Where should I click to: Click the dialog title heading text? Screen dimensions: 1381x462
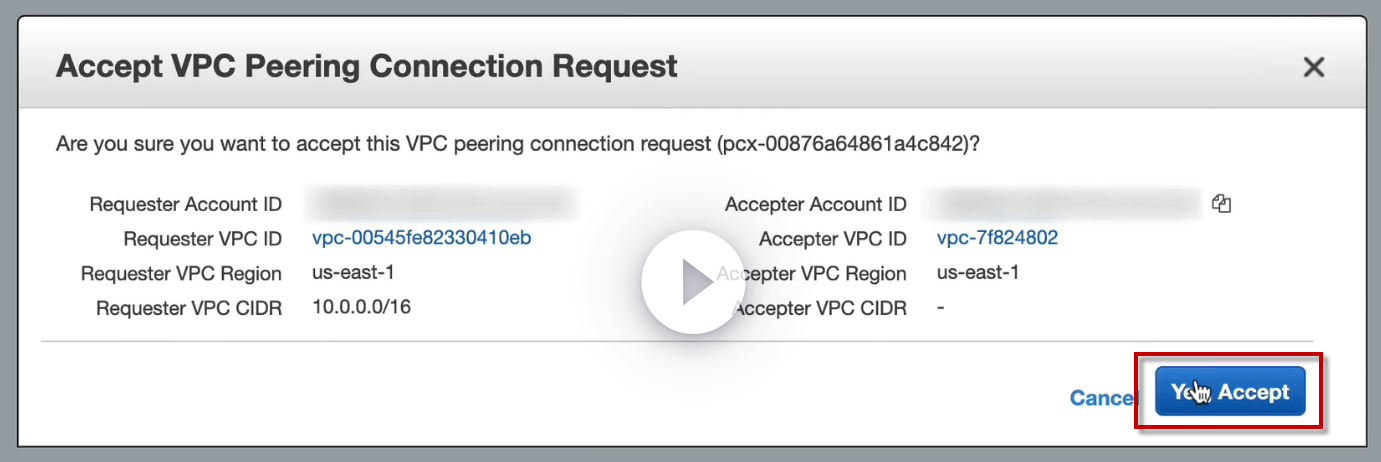pyautogui.click(x=366, y=67)
